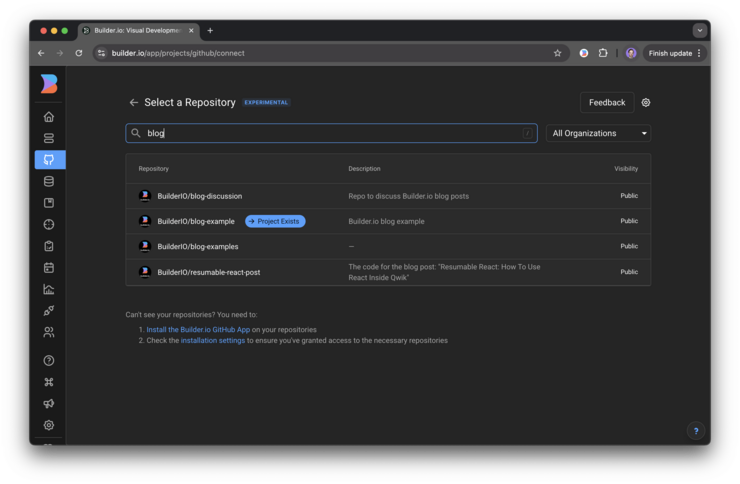The image size is (740, 484).
Task: Select BuilderIO/blog-example repository
Action: click(196, 221)
